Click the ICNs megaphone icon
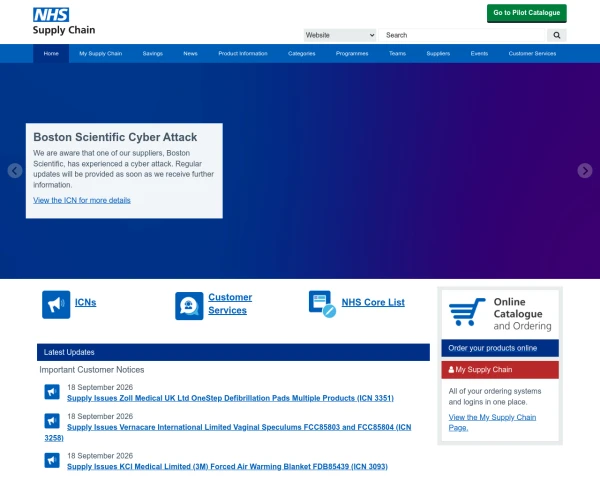Viewport: 600px width, 480px height. pyautogui.click(x=56, y=305)
